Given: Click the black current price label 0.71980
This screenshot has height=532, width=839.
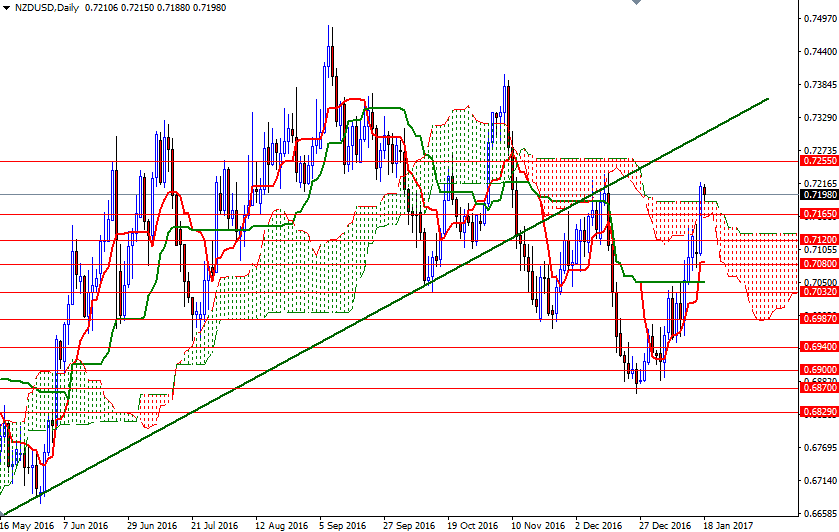Looking at the screenshot, I should coord(819,195).
